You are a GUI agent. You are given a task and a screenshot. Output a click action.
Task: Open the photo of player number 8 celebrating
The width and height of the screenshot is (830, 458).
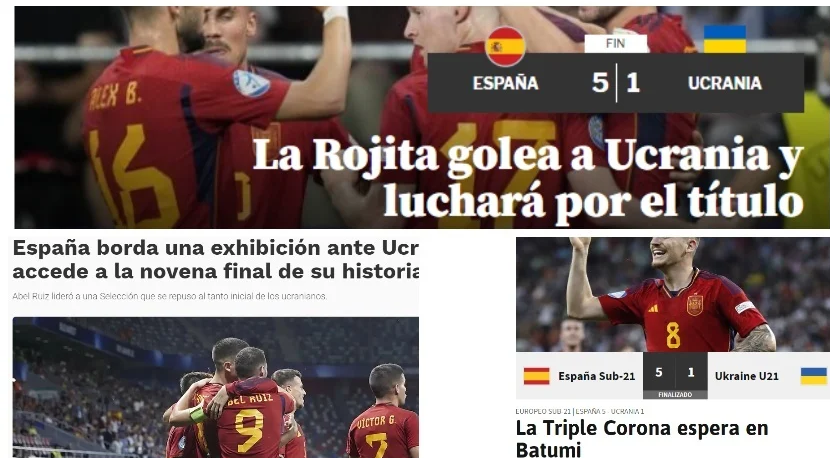(673, 294)
